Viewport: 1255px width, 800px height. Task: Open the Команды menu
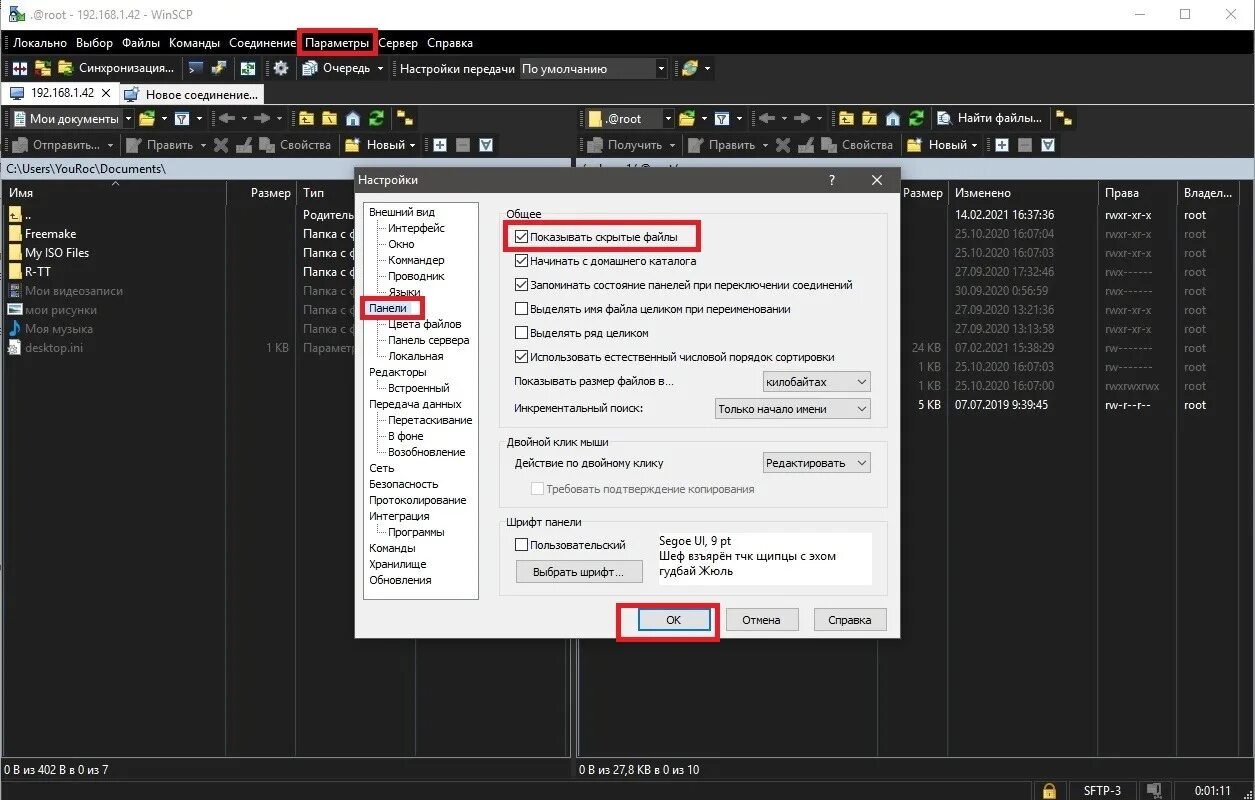point(195,43)
